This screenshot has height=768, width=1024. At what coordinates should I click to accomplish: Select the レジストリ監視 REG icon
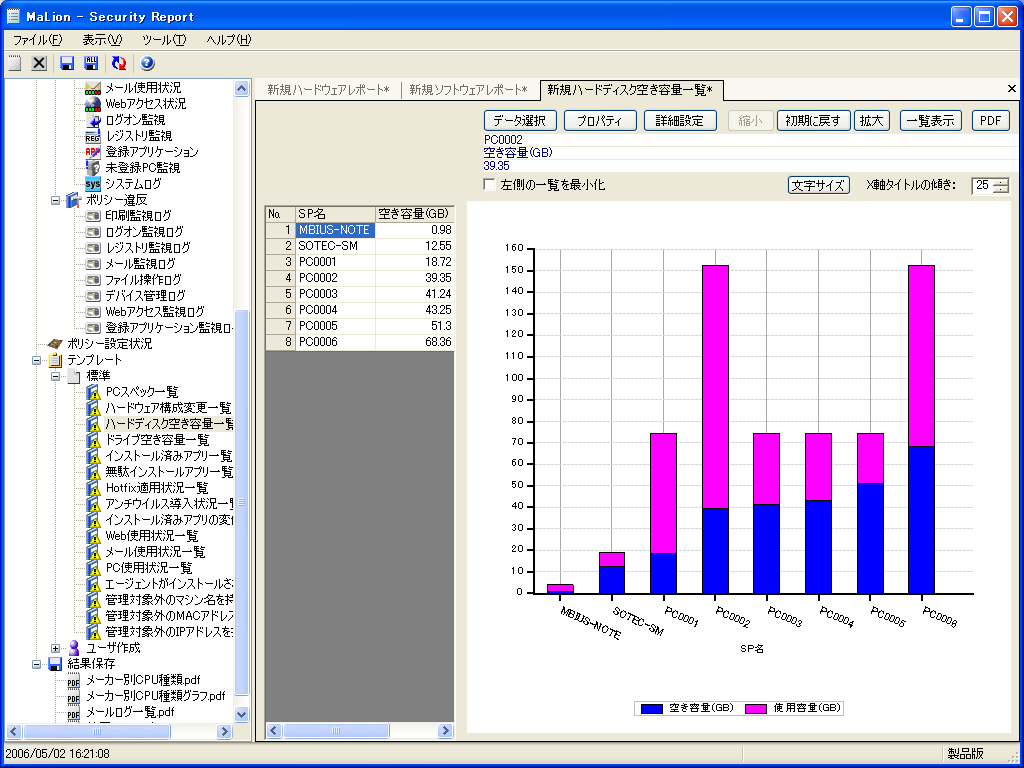click(x=93, y=136)
